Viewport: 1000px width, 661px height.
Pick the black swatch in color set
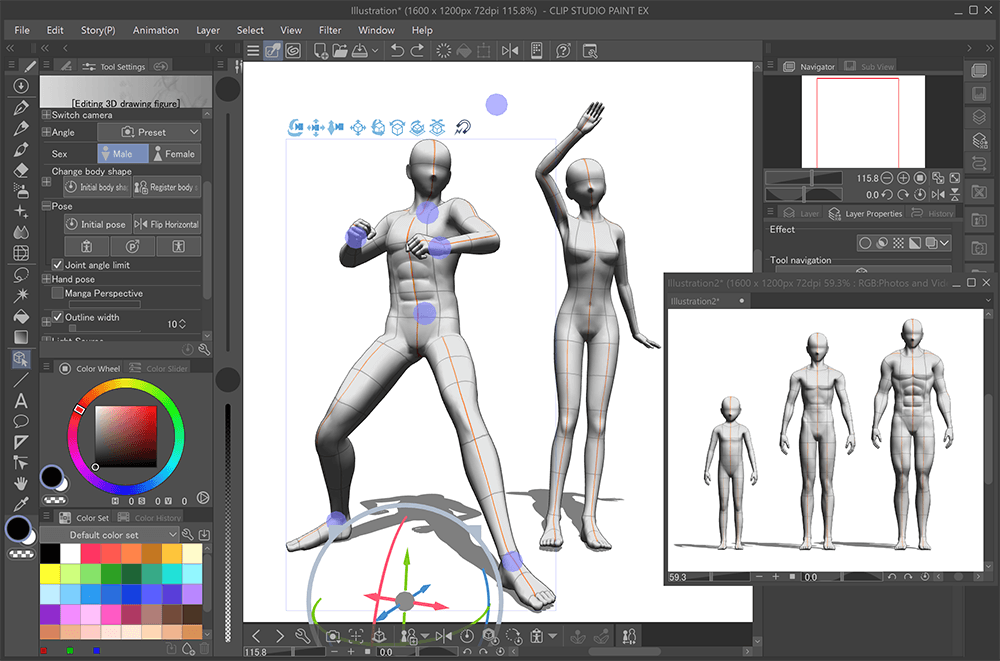coord(50,553)
